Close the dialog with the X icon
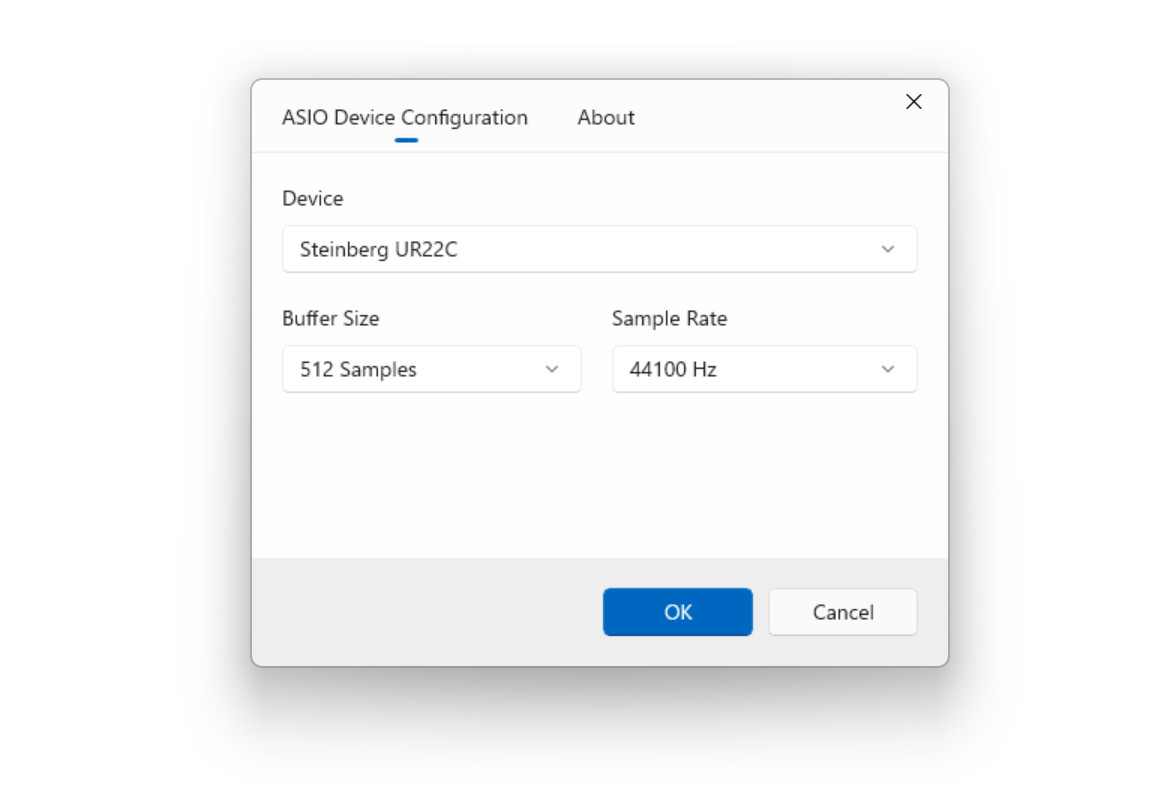The image size is (1169, 793). pos(913,102)
